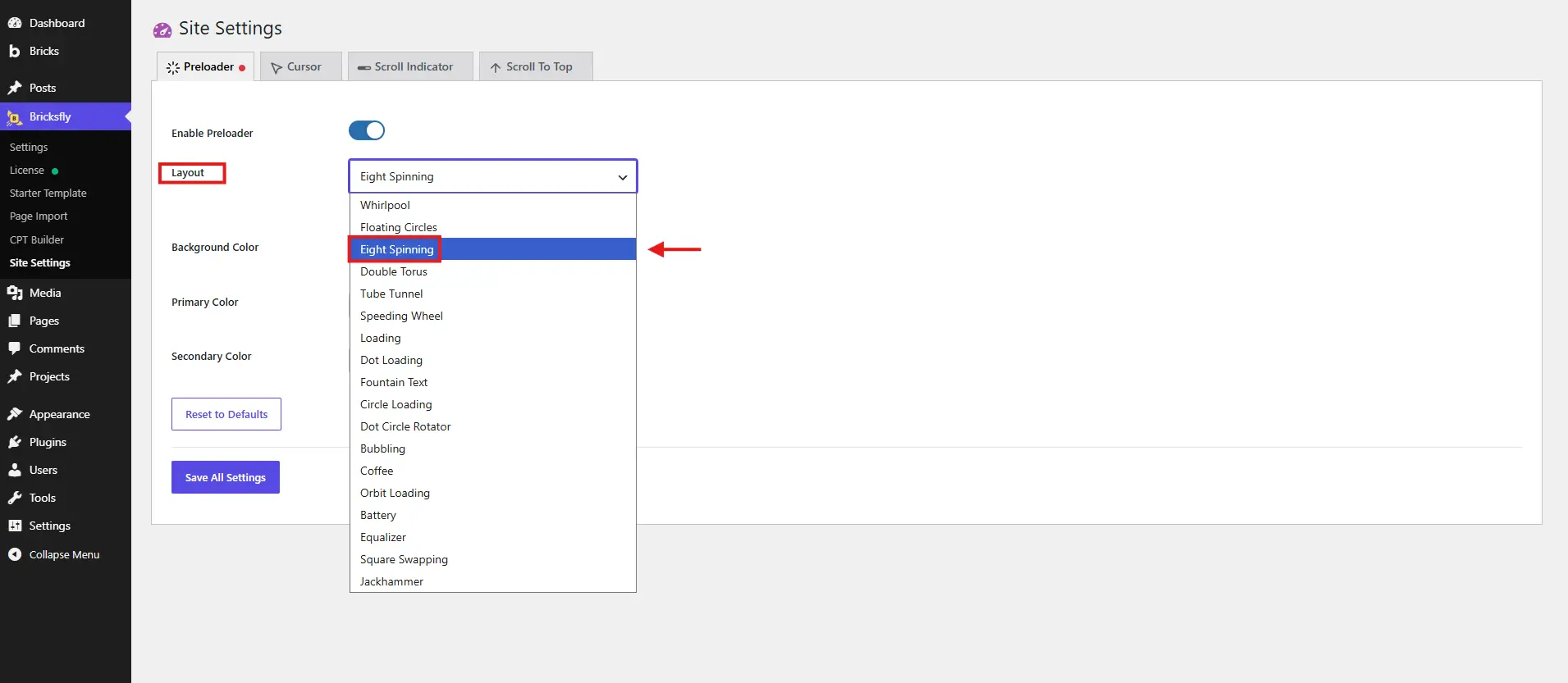This screenshot has height=683, width=1568.
Task: Click the Pages icon in sidebar
Action: click(15, 321)
